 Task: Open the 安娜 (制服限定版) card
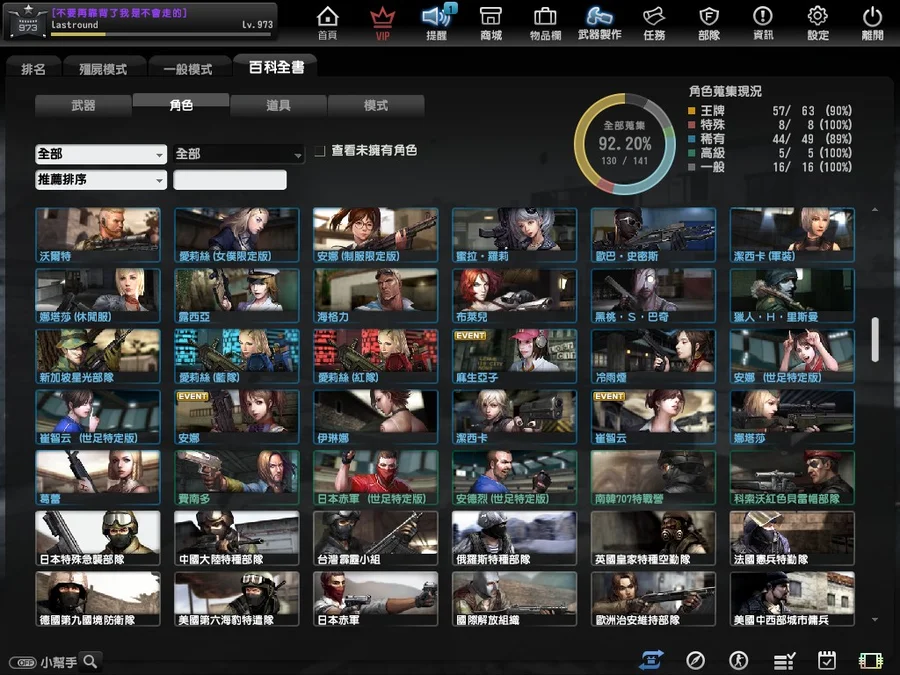[x=375, y=235]
